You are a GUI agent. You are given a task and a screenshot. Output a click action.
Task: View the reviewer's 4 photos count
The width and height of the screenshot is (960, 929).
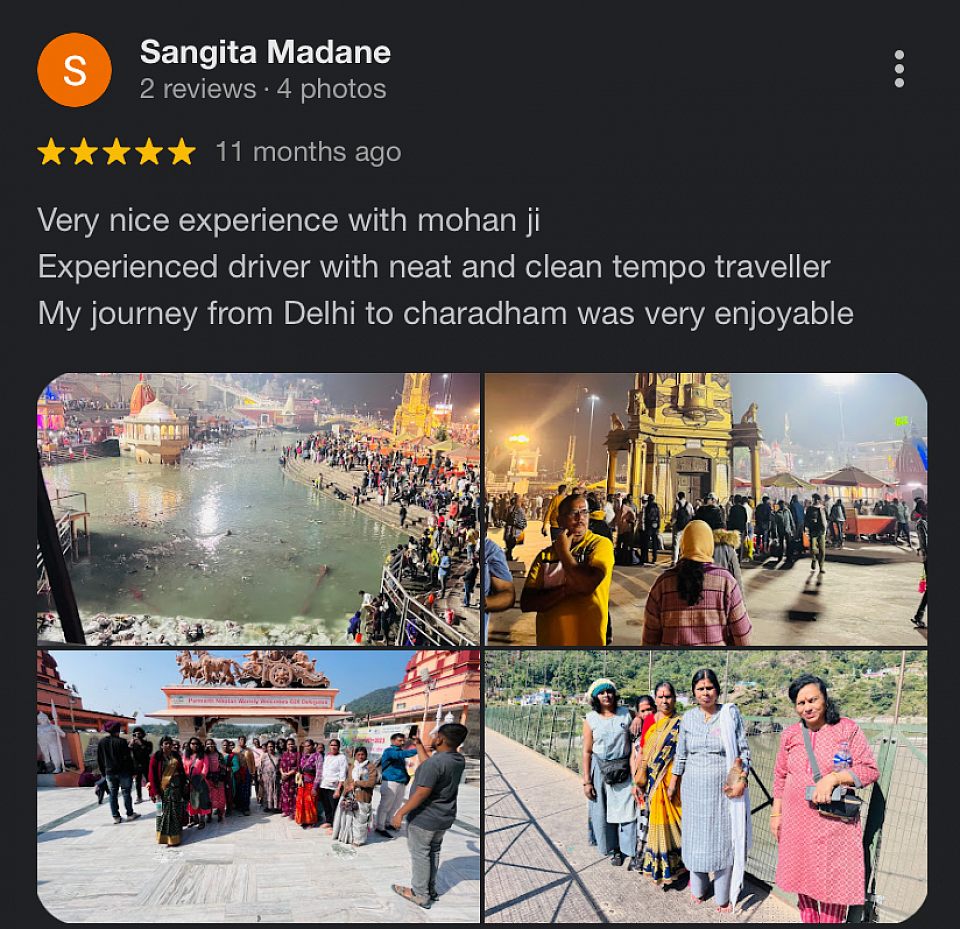[x=331, y=89]
